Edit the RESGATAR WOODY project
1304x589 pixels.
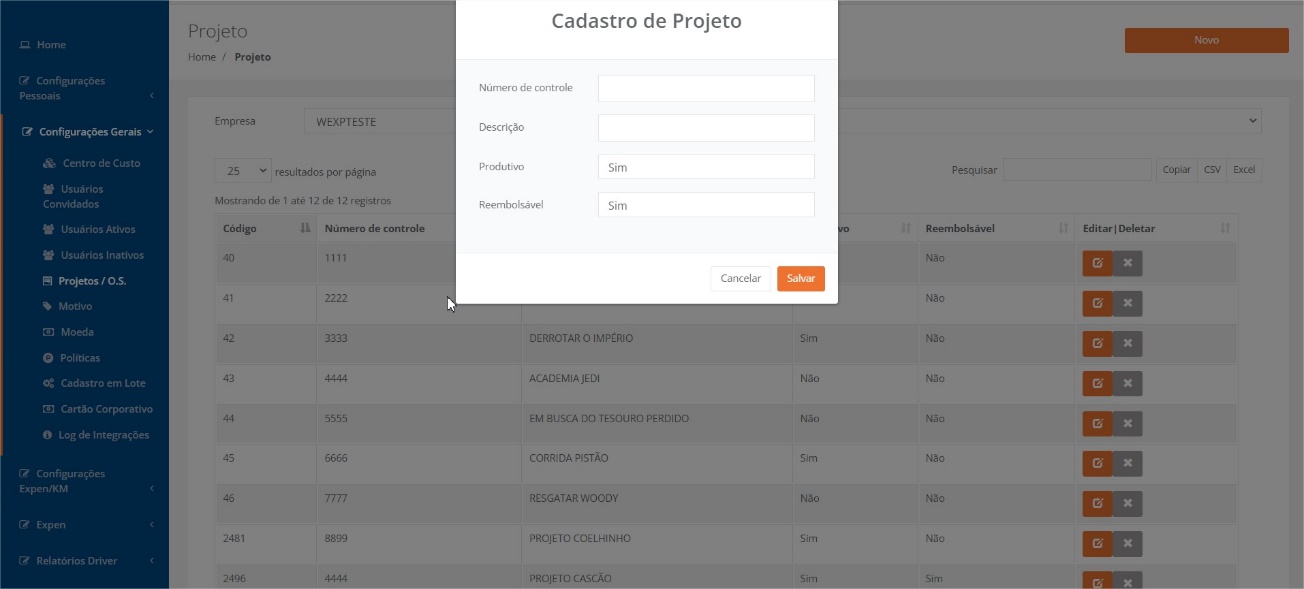coord(1097,503)
